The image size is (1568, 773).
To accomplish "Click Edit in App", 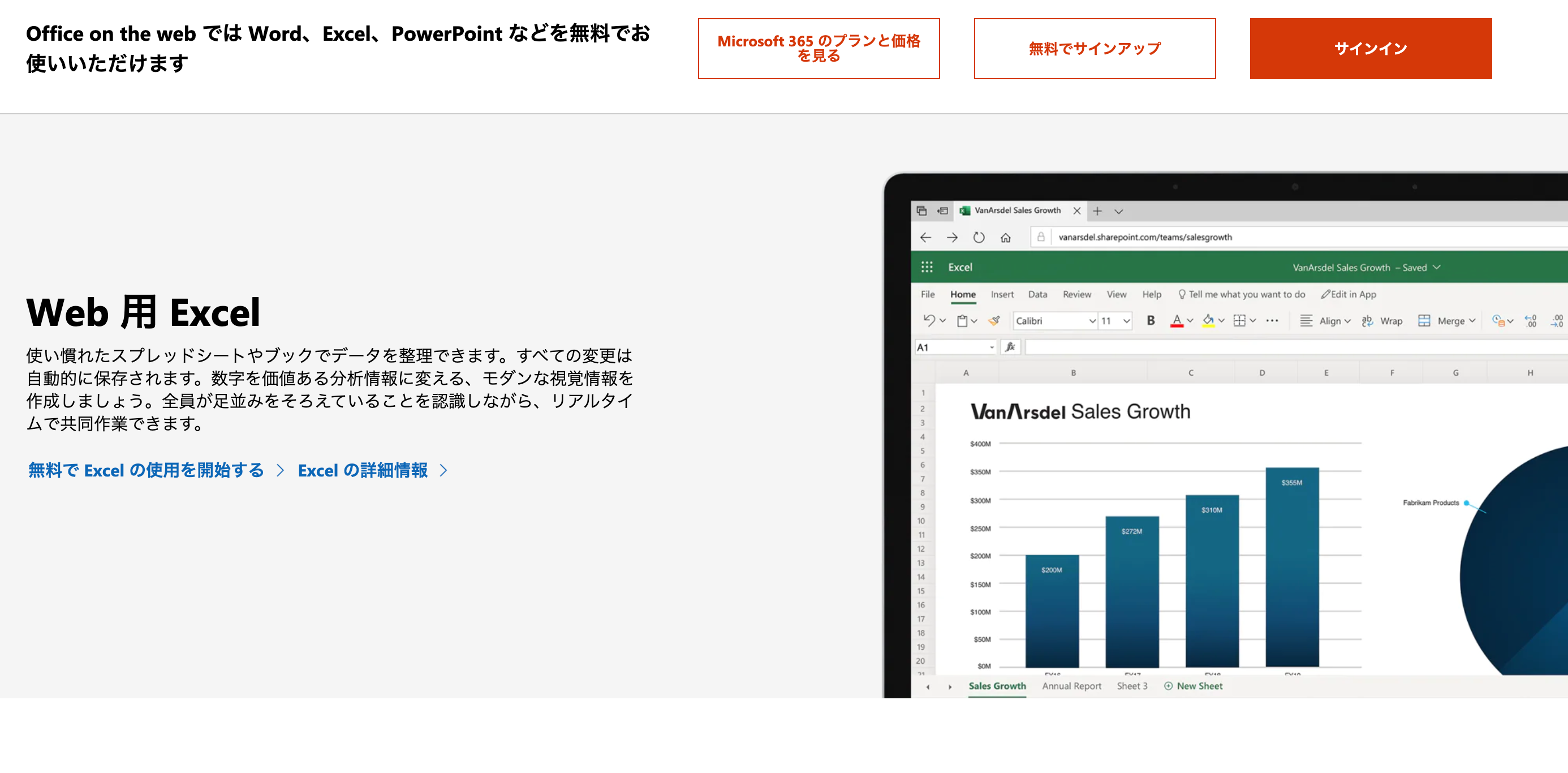I will (1349, 294).
